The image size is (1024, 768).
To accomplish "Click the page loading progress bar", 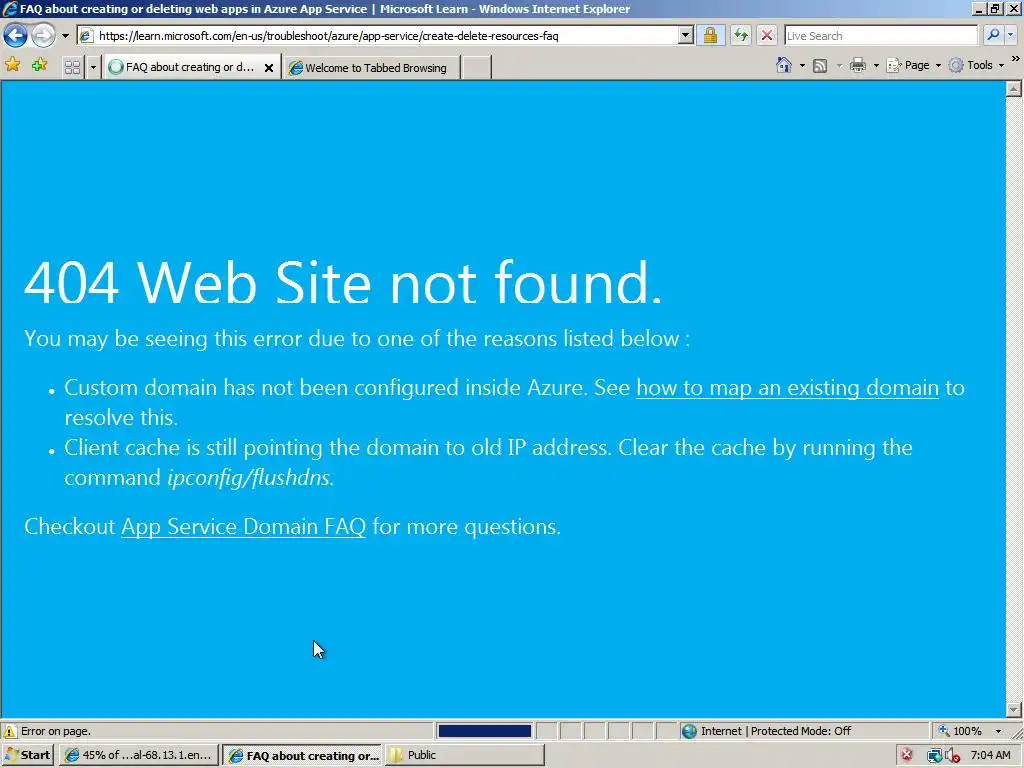I will click(485, 731).
